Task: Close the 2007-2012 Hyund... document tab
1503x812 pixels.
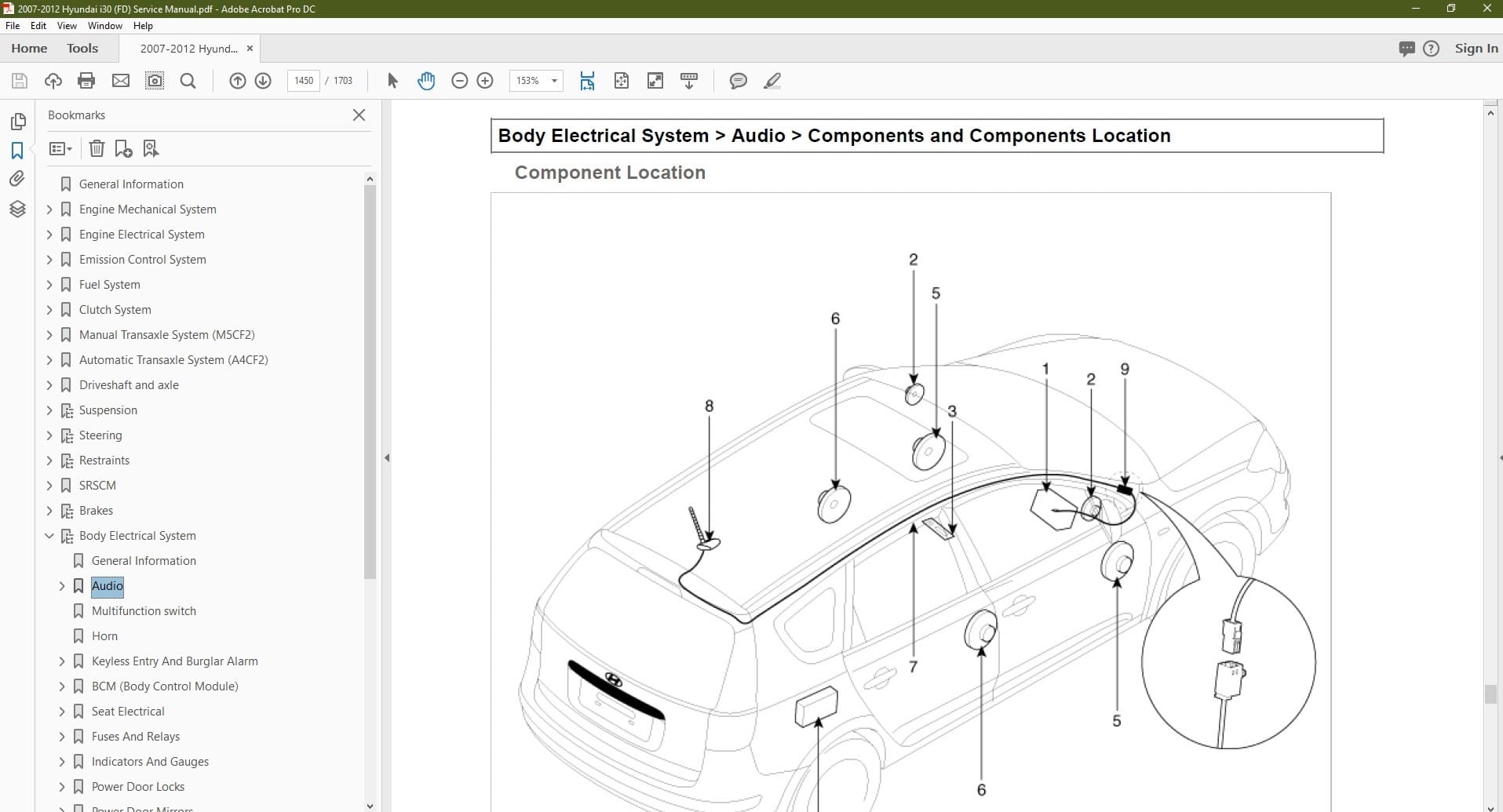Action: [x=250, y=49]
